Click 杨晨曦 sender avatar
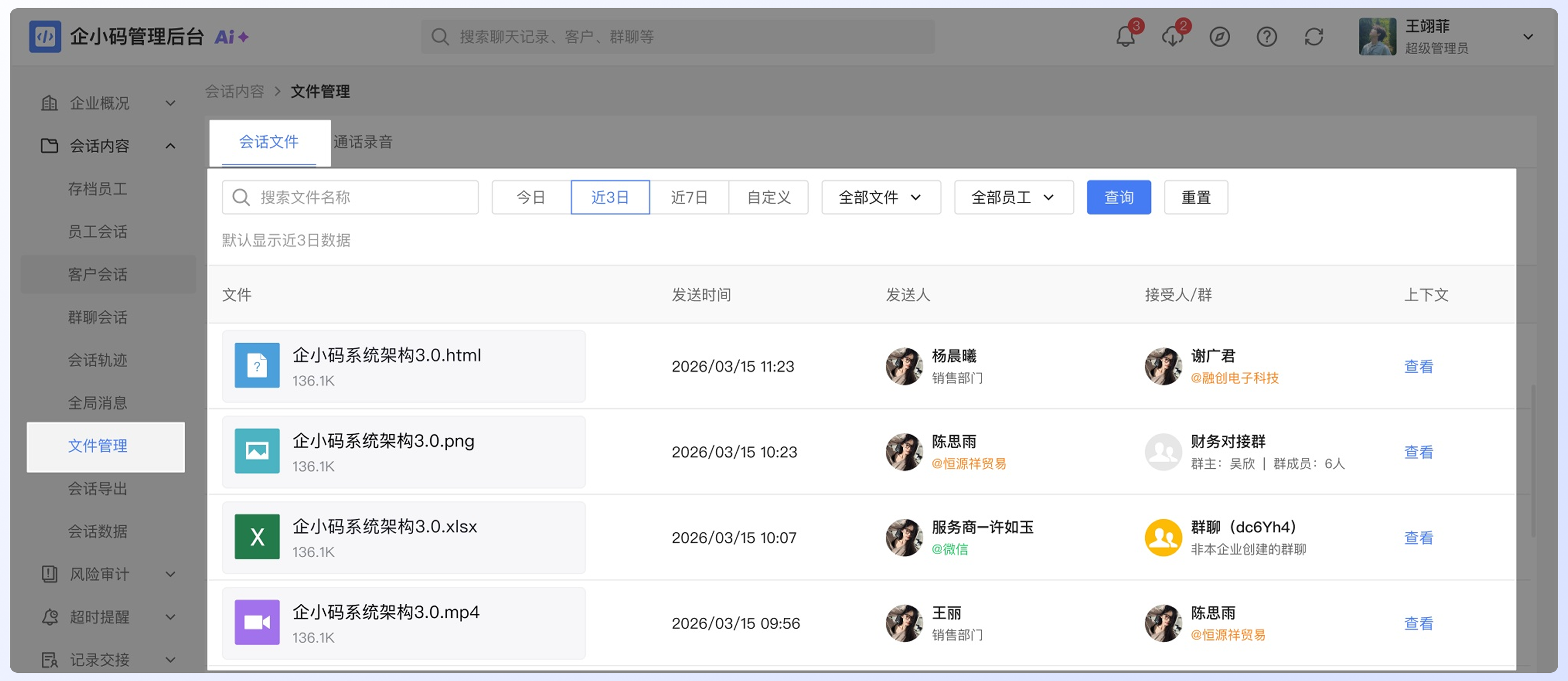1568x681 pixels. tap(904, 366)
